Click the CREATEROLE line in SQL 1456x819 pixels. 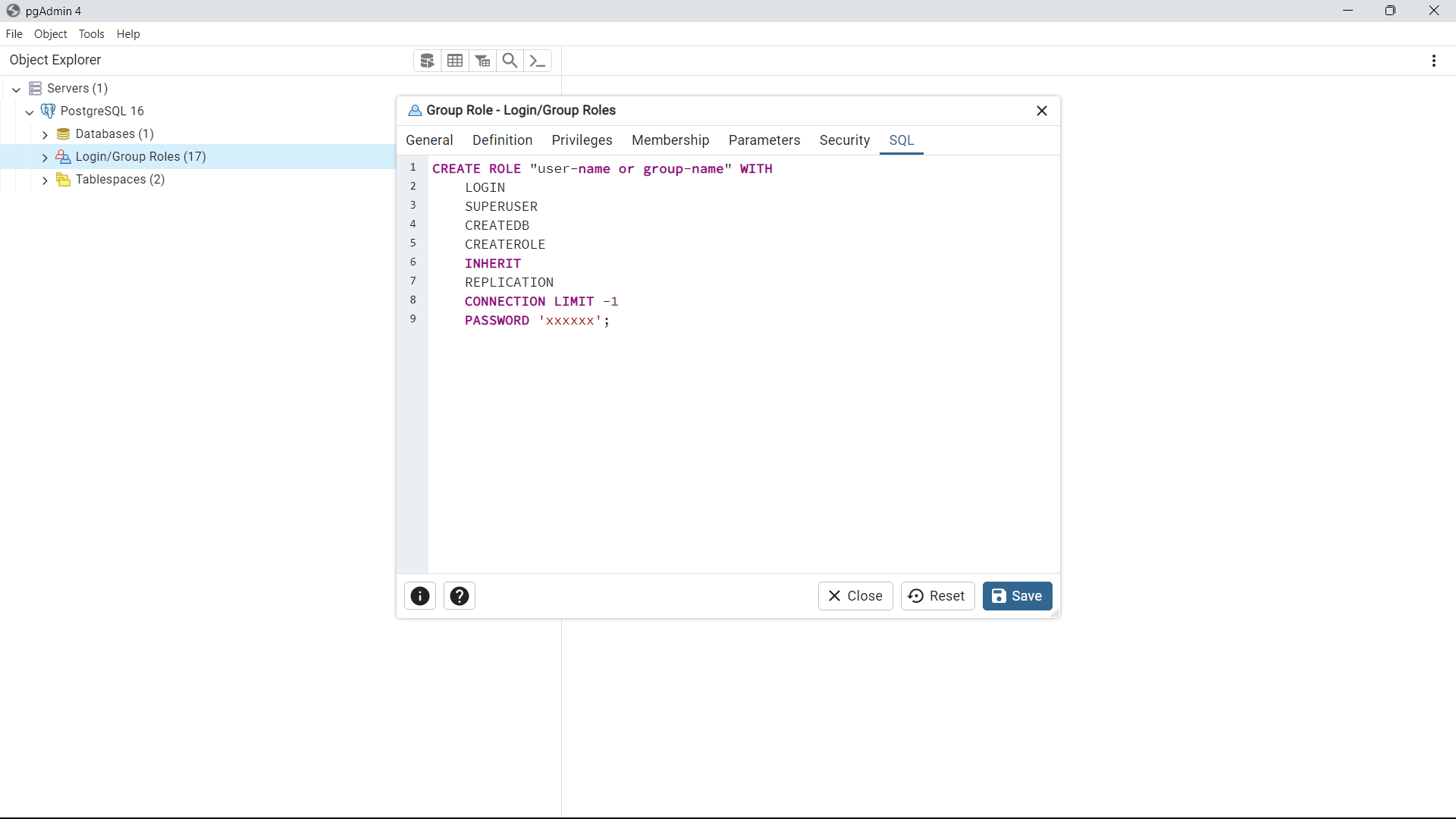click(505, 244)
